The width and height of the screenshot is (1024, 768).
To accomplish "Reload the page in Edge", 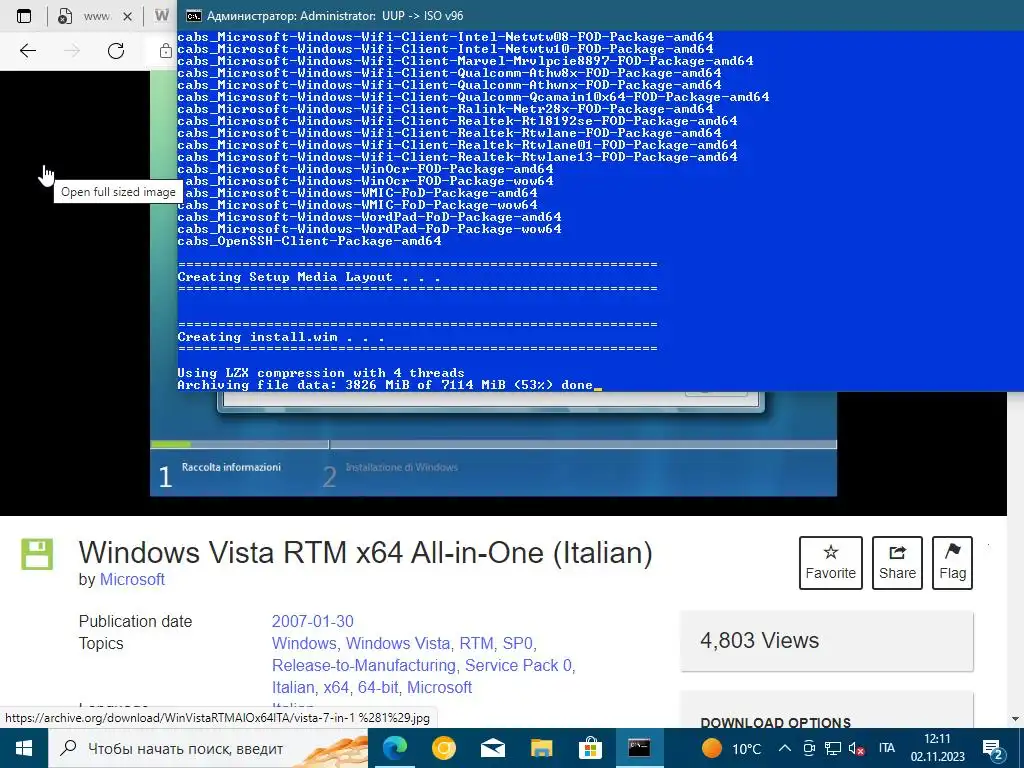I will pos(116,51).
